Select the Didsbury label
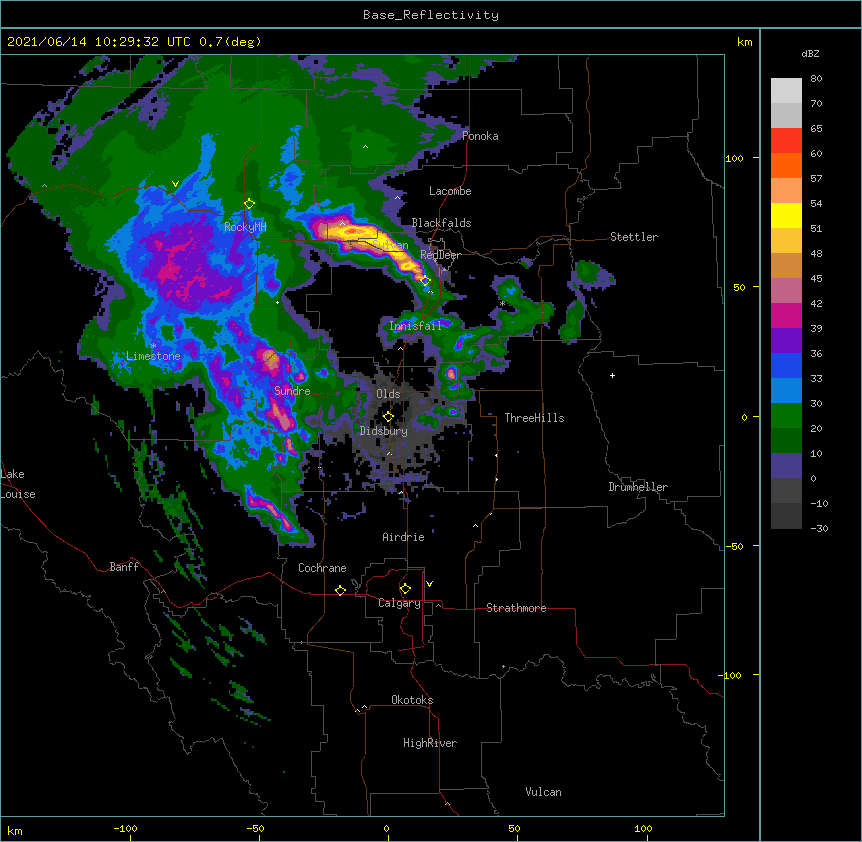The height and width of the screenshot is (842, 862). (x=384, y=431)
